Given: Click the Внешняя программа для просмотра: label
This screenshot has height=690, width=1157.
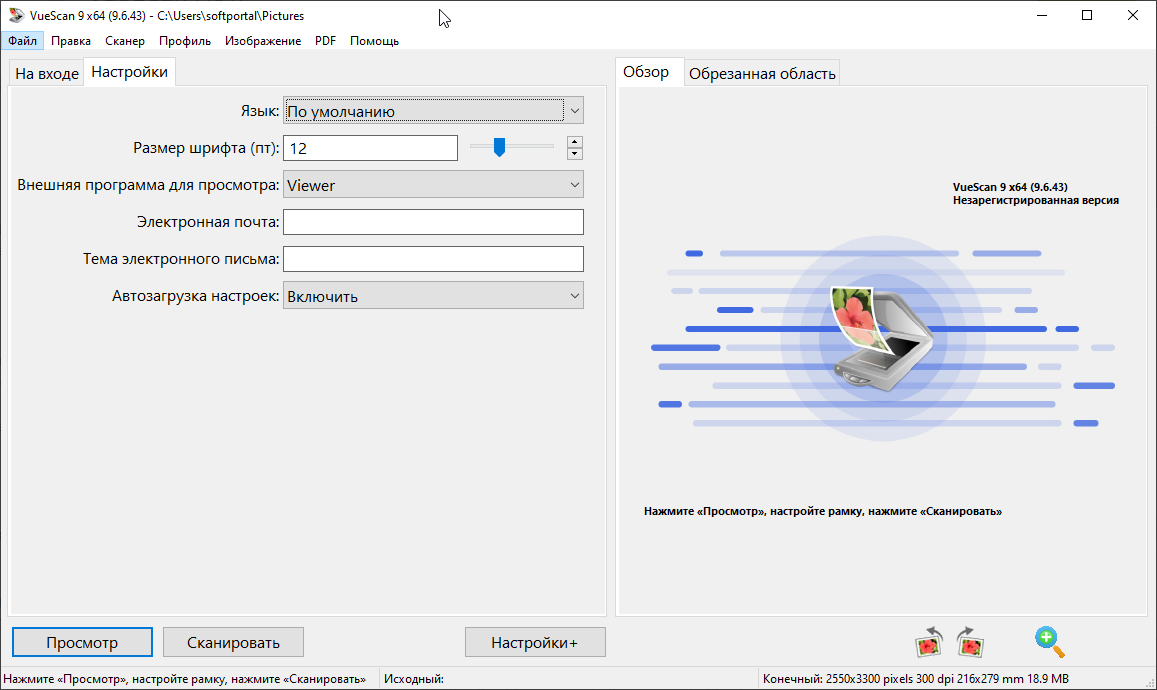Looking at the screenshot, I should (148, 184).
